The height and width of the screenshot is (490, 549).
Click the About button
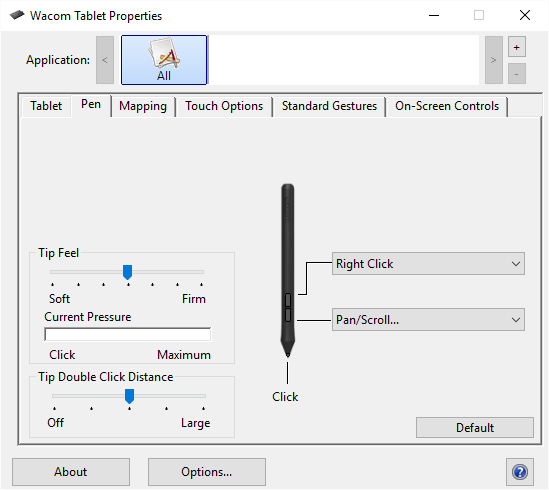tap(71, 472)
